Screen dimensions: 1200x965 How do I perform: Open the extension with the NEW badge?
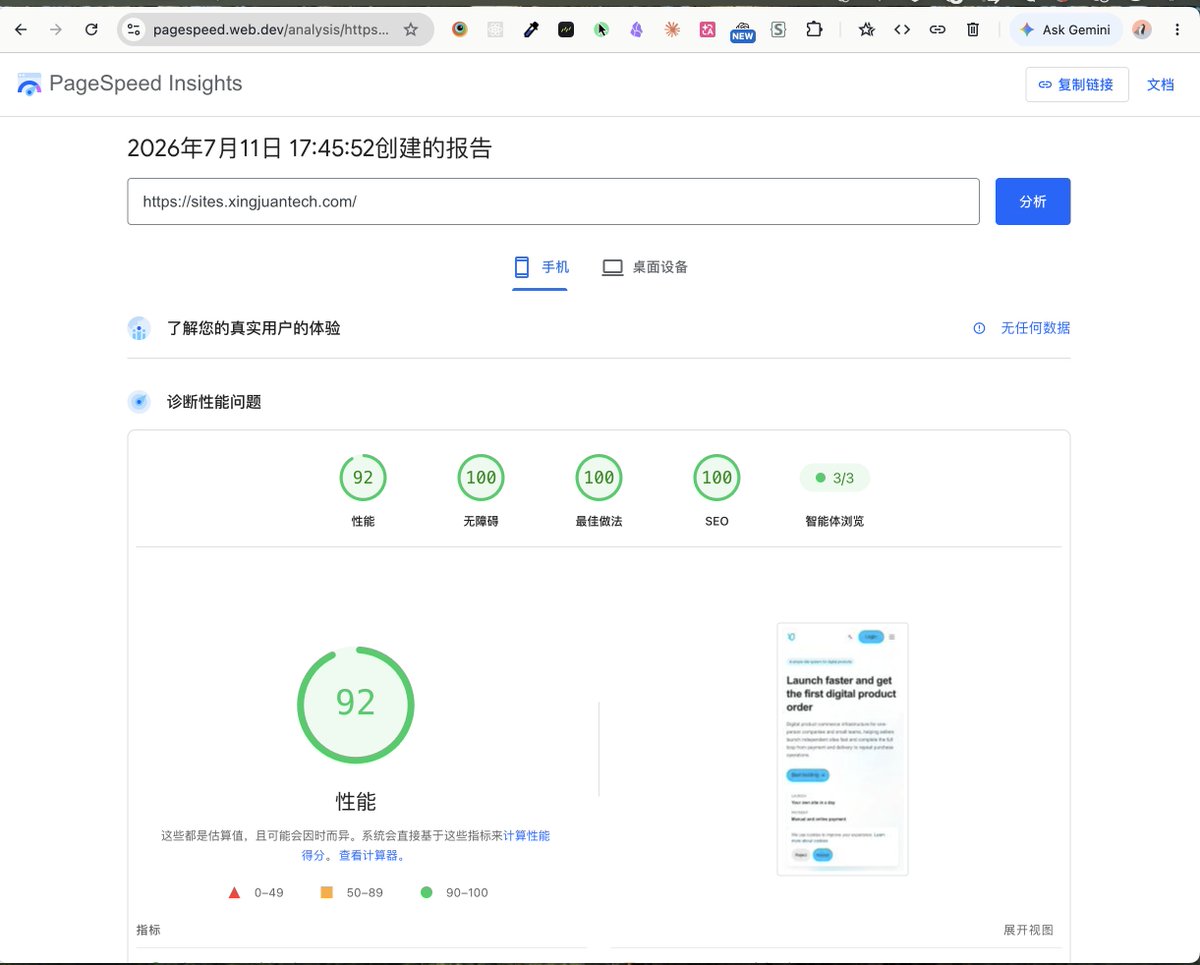tap(742, 31)
